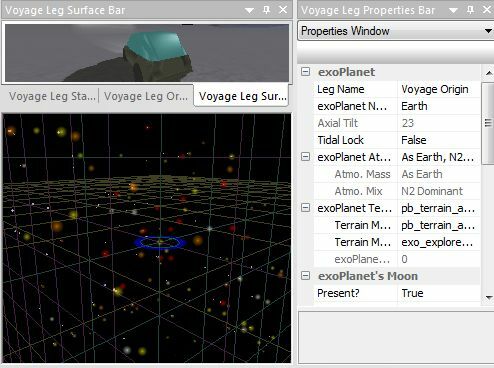Click the properties scrollbar down arrow
Screen dimensions: 494x368
(489, 297)
